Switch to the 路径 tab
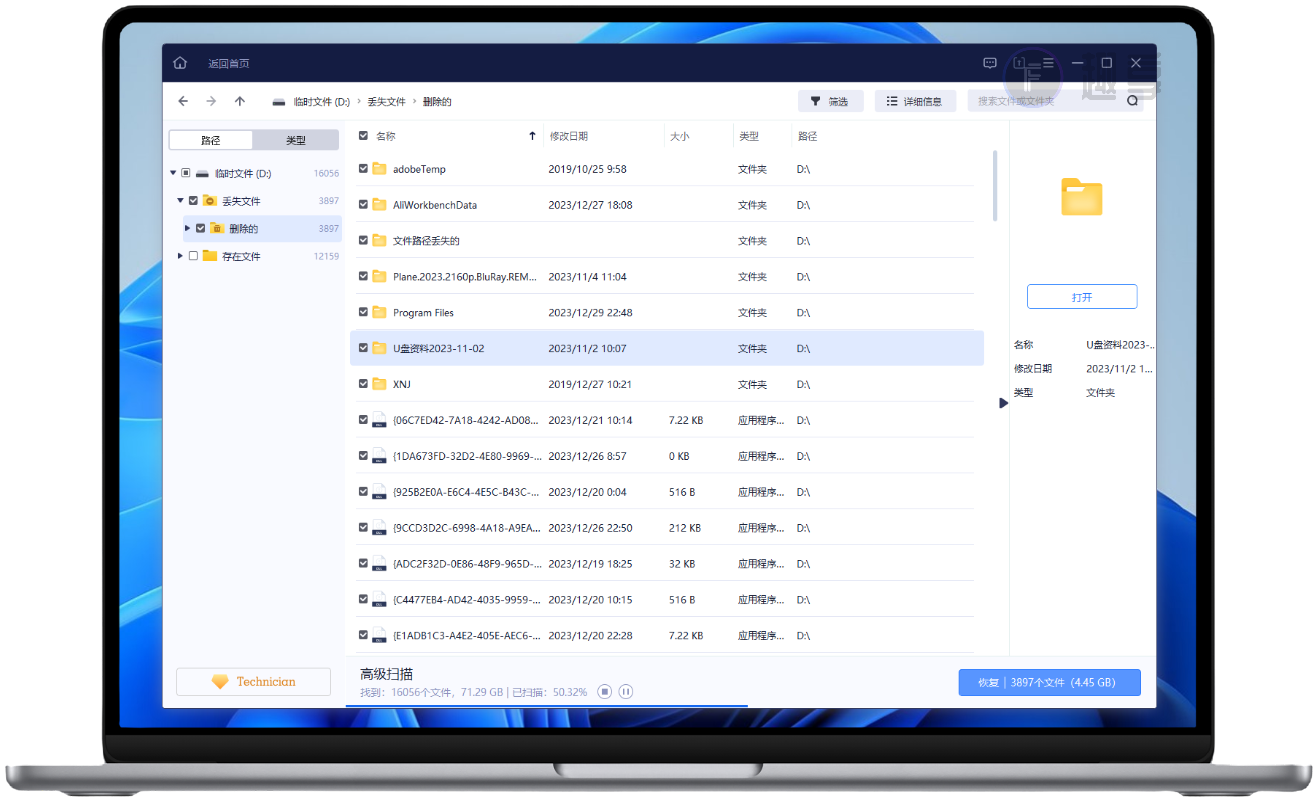The width and height of the screenshot is (1316, 802). 211,140
